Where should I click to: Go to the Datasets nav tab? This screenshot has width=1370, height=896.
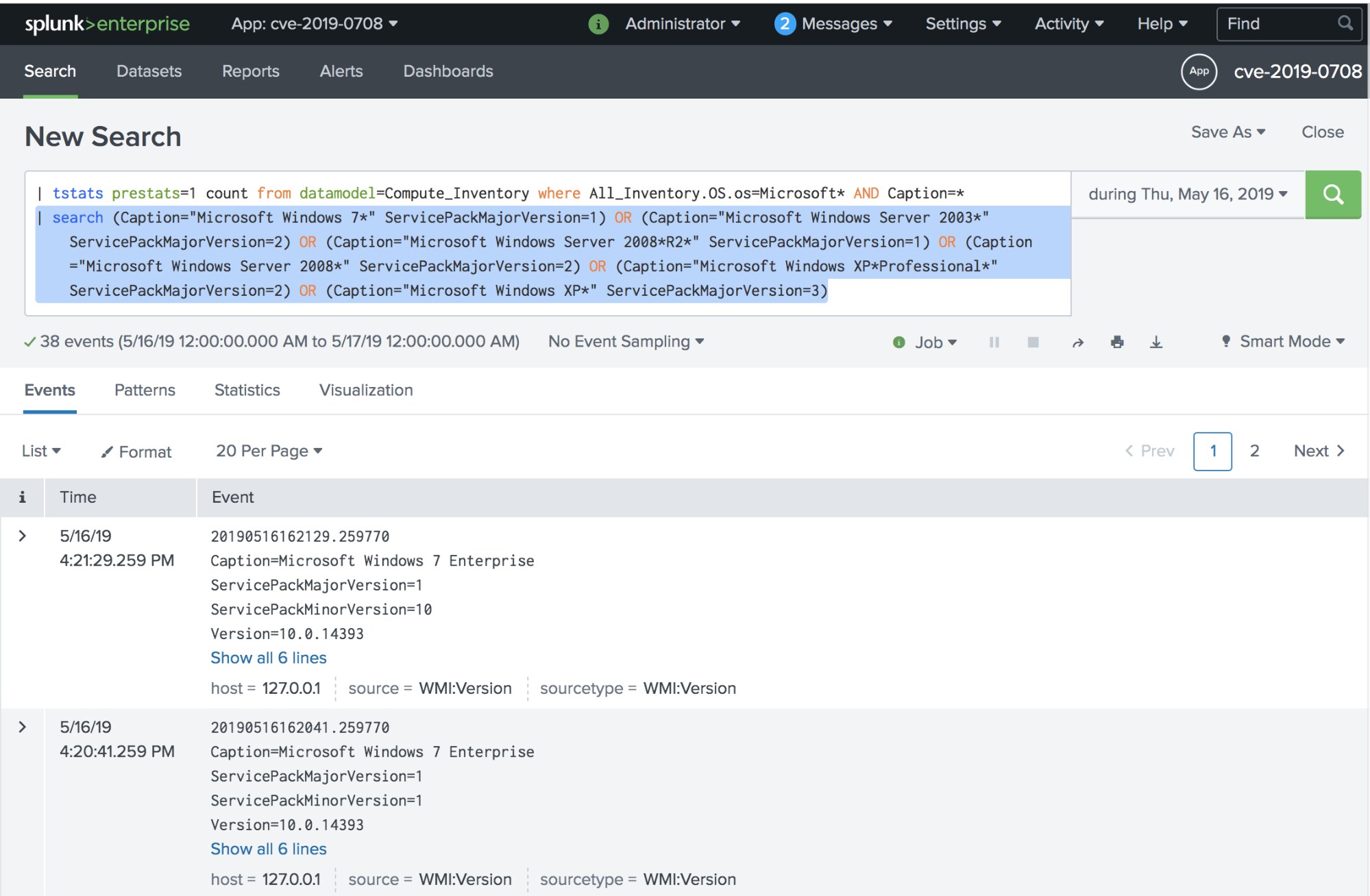[x=149, y=71]
